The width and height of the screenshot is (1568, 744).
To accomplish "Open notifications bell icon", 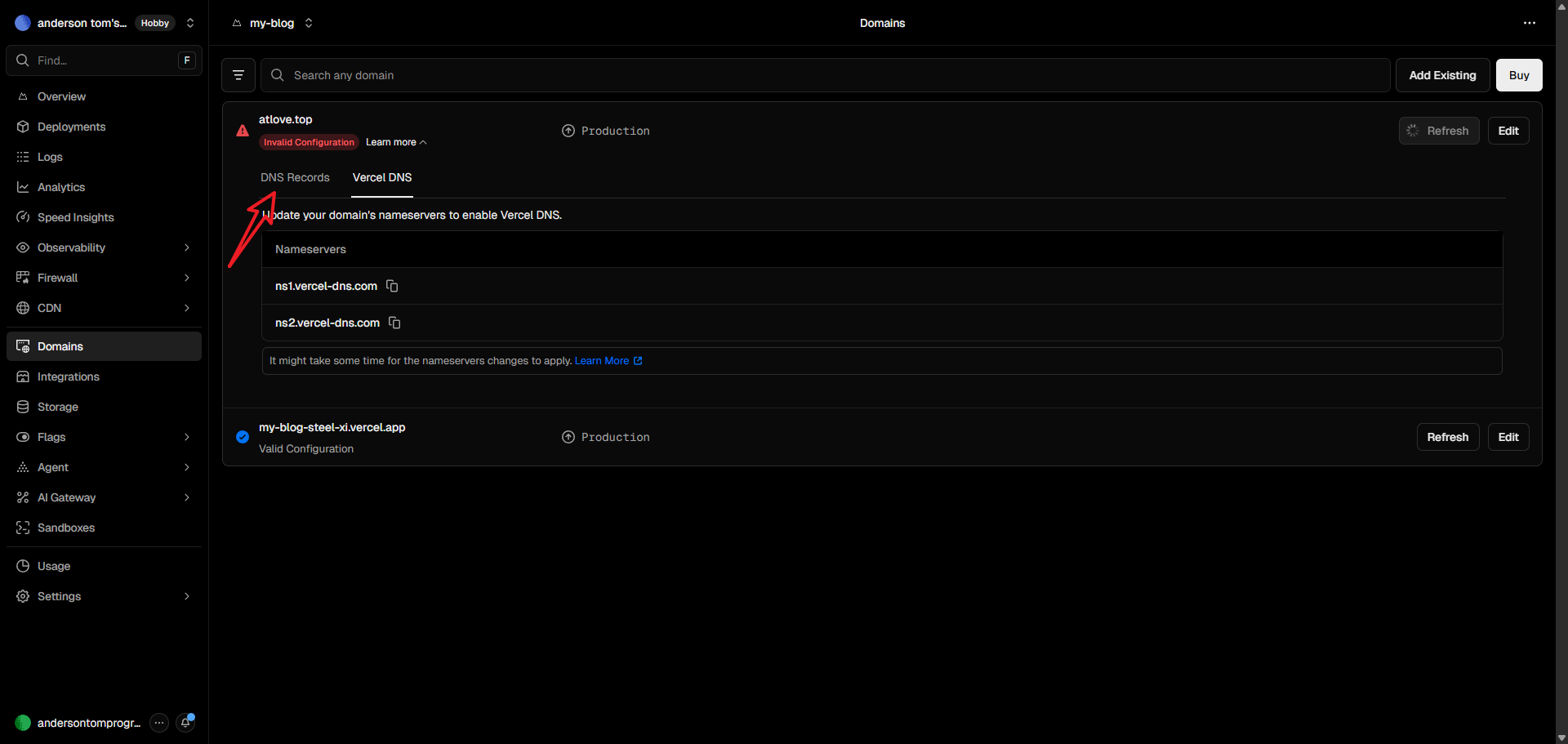I will point(186,723).
